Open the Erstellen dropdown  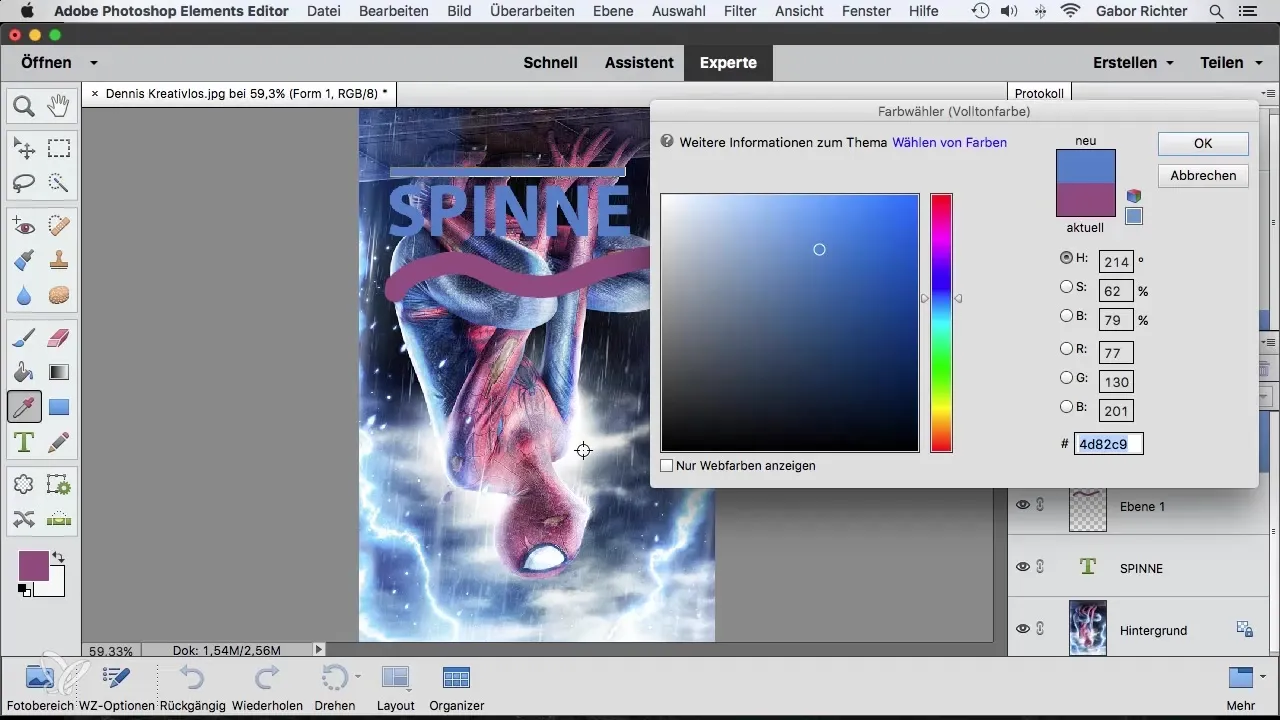pyautogui.click(x=1133, y=62)
